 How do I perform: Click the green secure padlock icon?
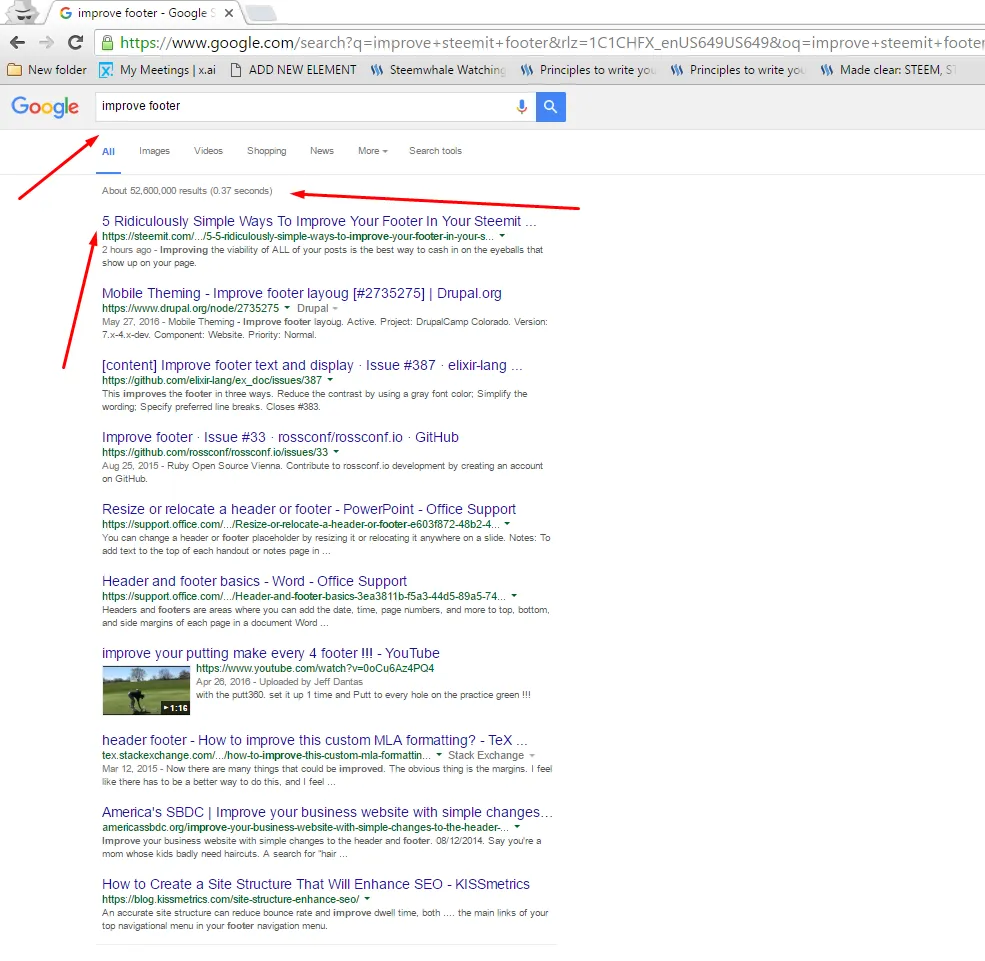pyautogui.click(x=107, y=43)
